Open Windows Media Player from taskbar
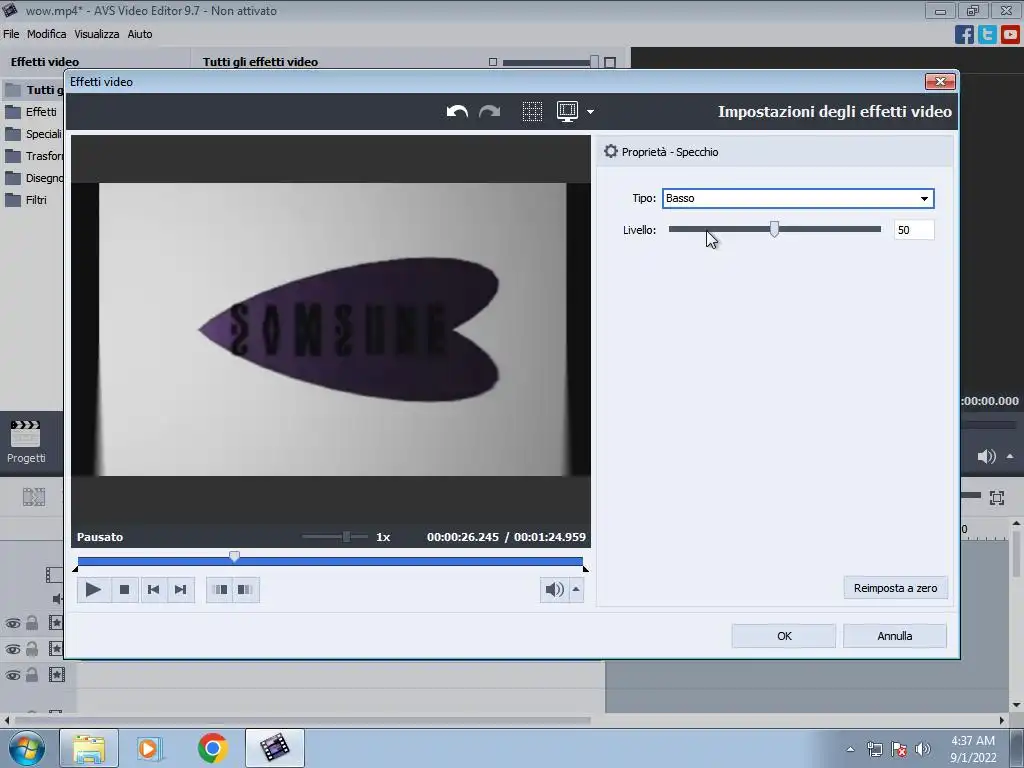The width and height of the screenshot is (1024, 768). 149,748
